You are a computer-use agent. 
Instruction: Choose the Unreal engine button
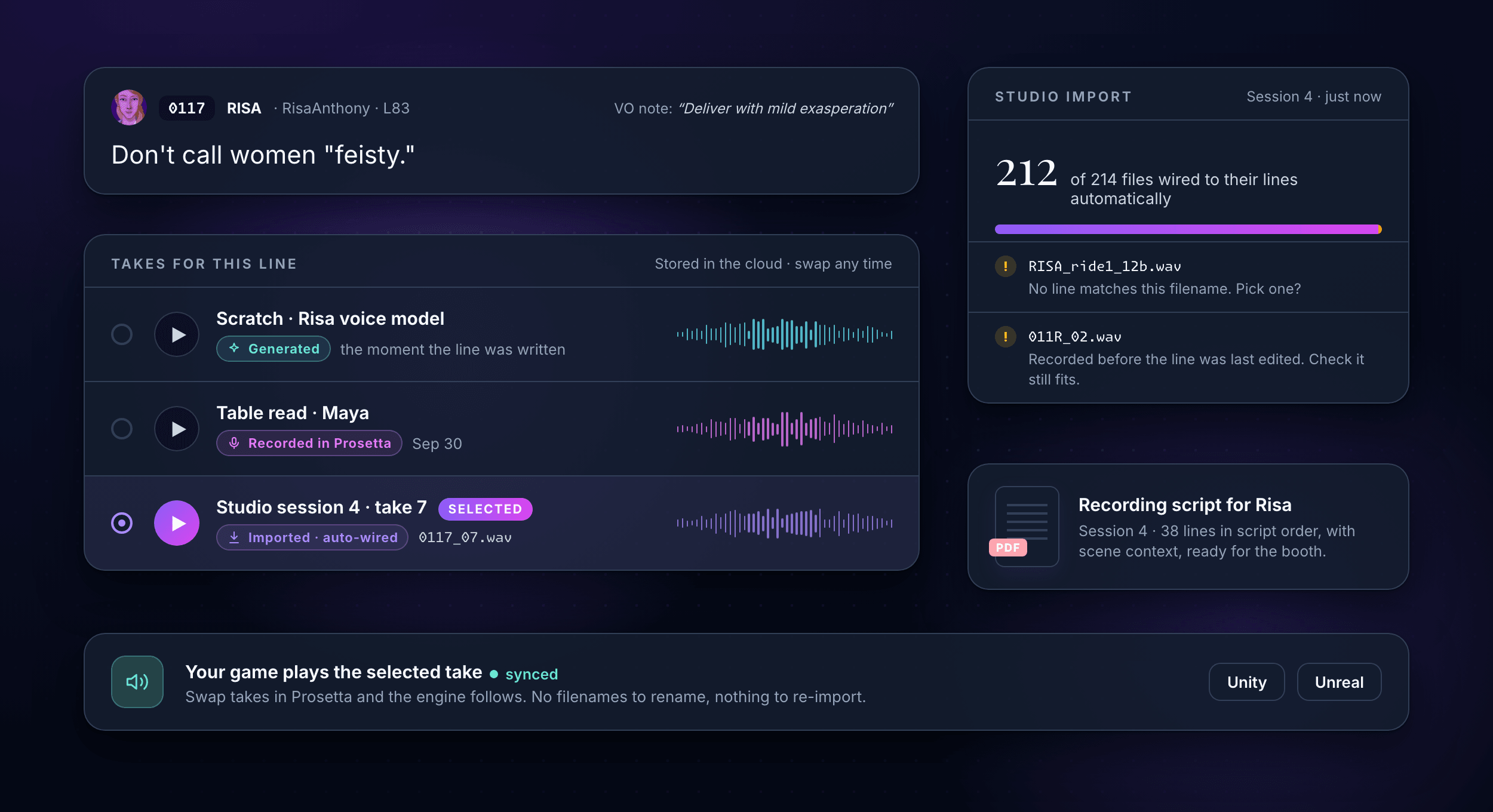(1339, 682)
